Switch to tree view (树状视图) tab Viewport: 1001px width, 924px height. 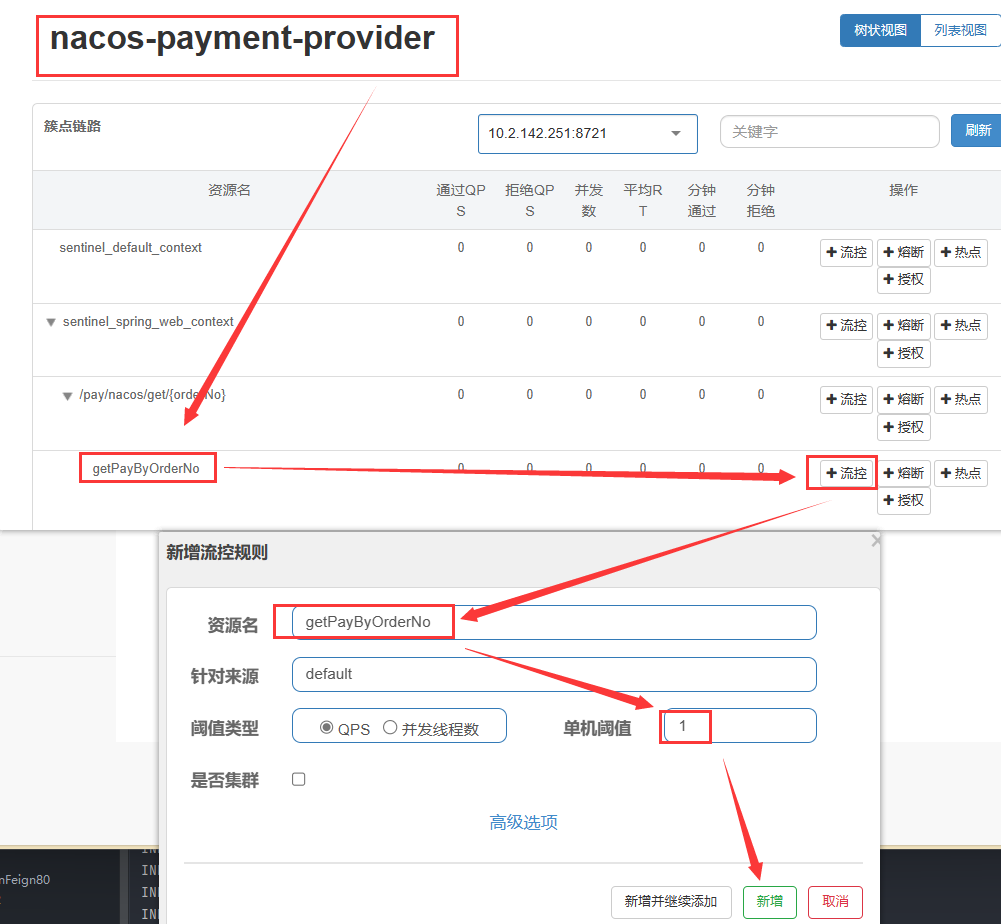coord(880,30)
